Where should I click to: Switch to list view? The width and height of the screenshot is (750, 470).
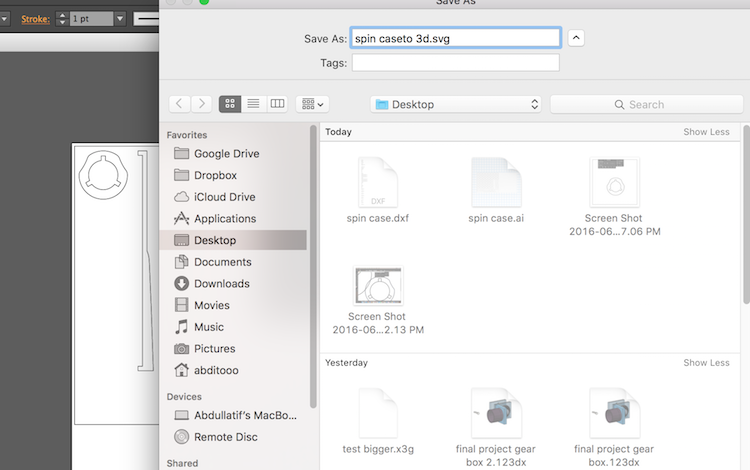coord(253,103)
